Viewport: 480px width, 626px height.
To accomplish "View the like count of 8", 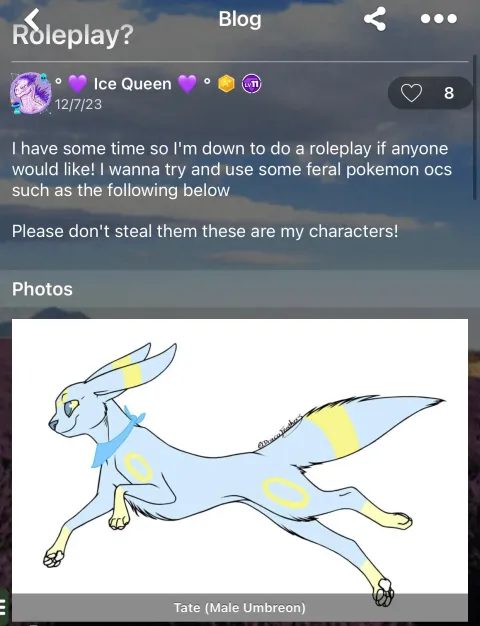I will (449, 93).
